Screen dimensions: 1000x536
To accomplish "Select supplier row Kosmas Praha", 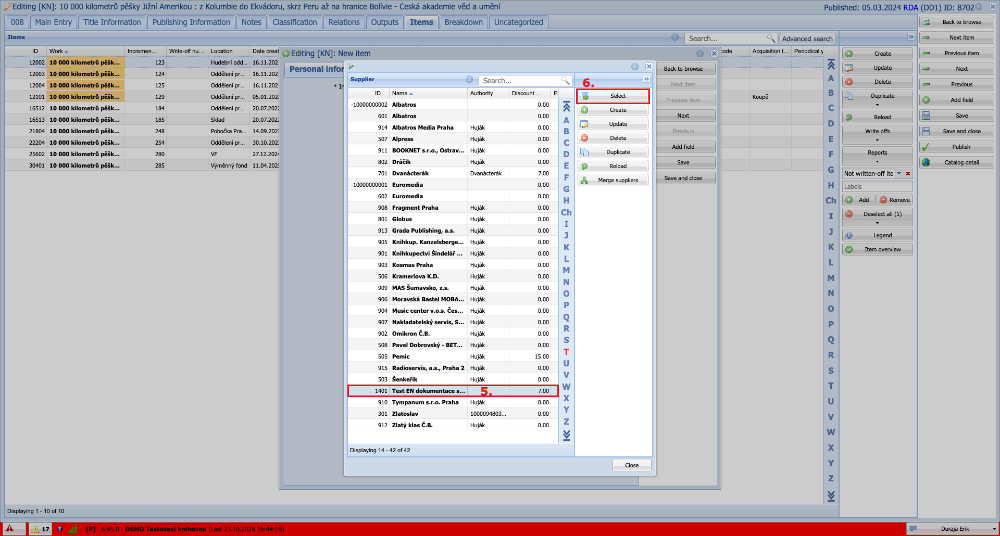I will tap(453, 264).
